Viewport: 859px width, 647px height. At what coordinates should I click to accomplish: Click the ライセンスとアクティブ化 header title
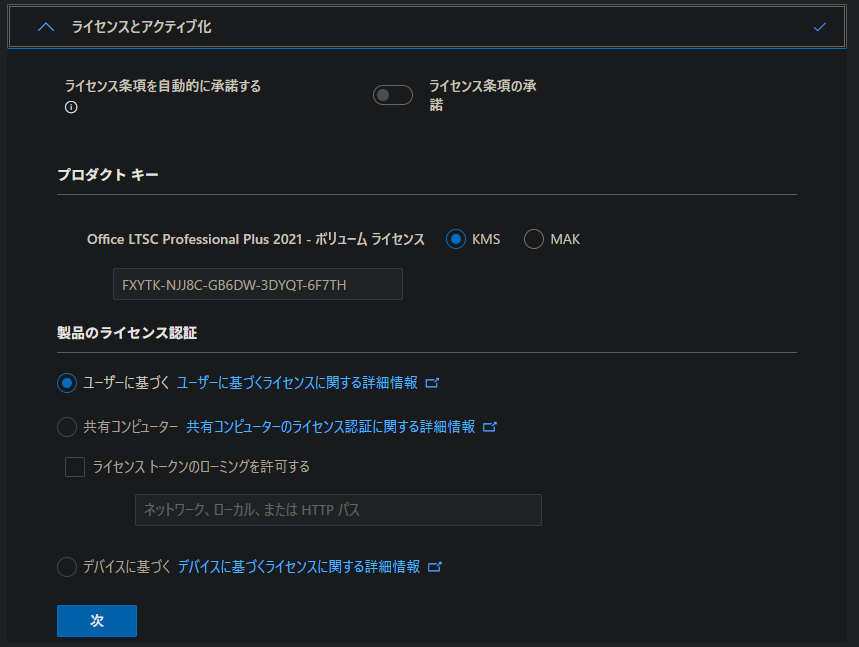click(141, 27)
